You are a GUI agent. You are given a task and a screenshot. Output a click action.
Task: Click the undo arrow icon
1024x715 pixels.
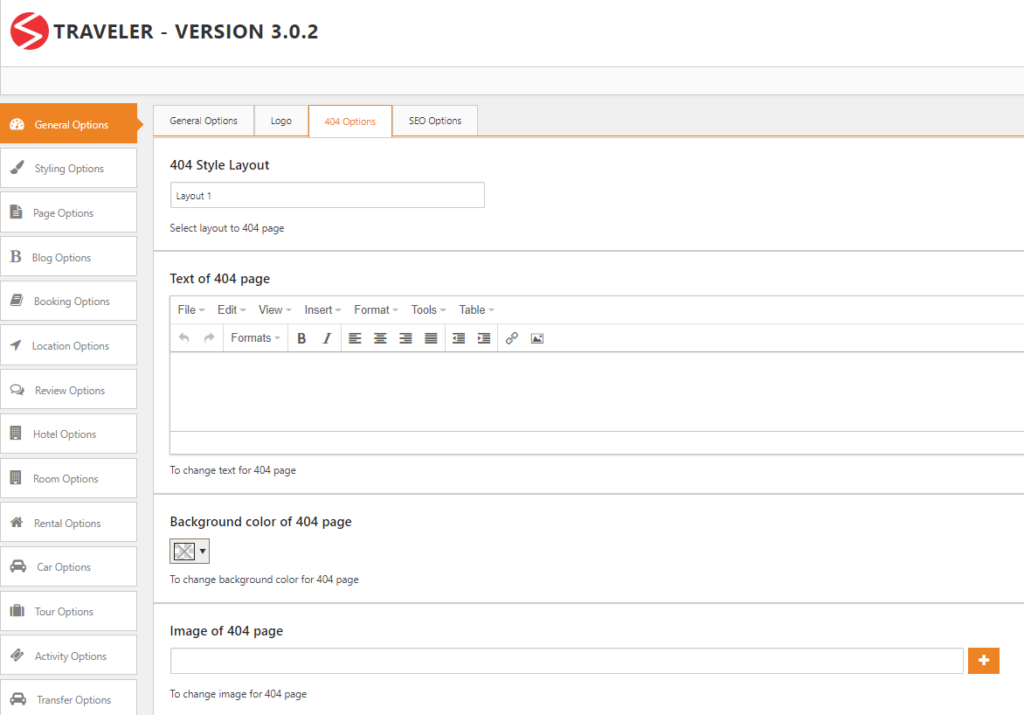pos(184,339)
